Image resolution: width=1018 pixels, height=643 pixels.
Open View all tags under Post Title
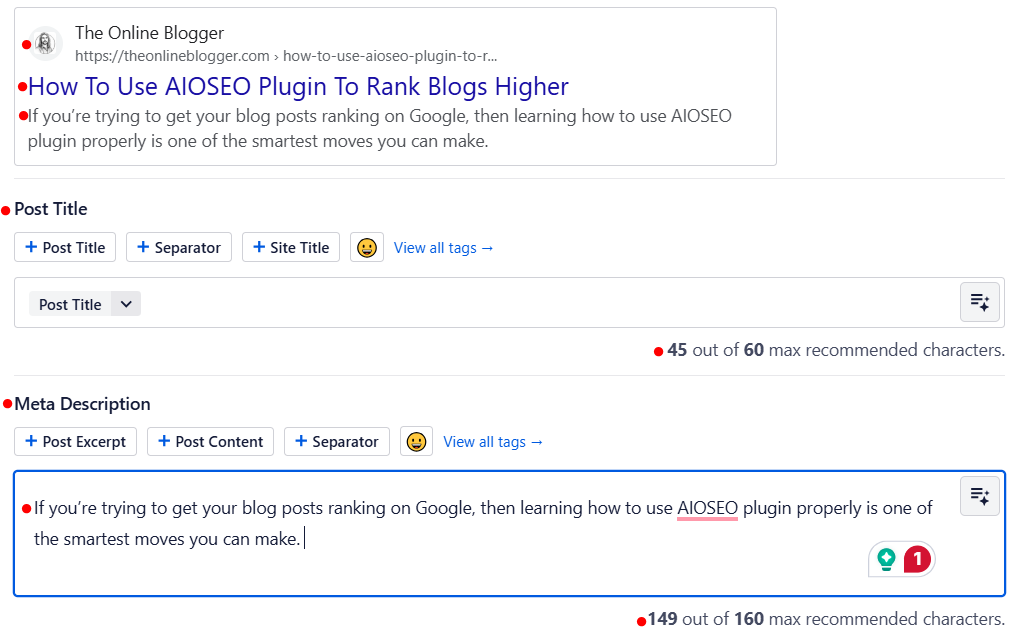(443, 248)
